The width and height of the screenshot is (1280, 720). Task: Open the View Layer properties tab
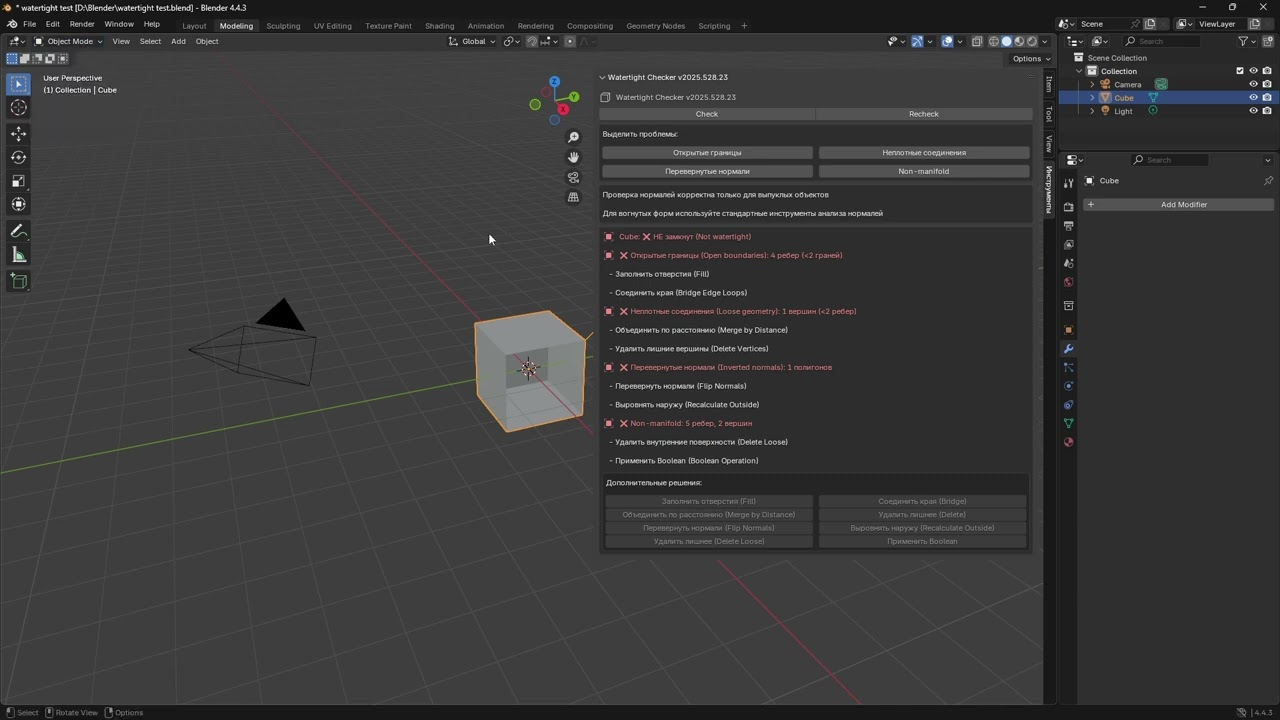[1068, 245]
